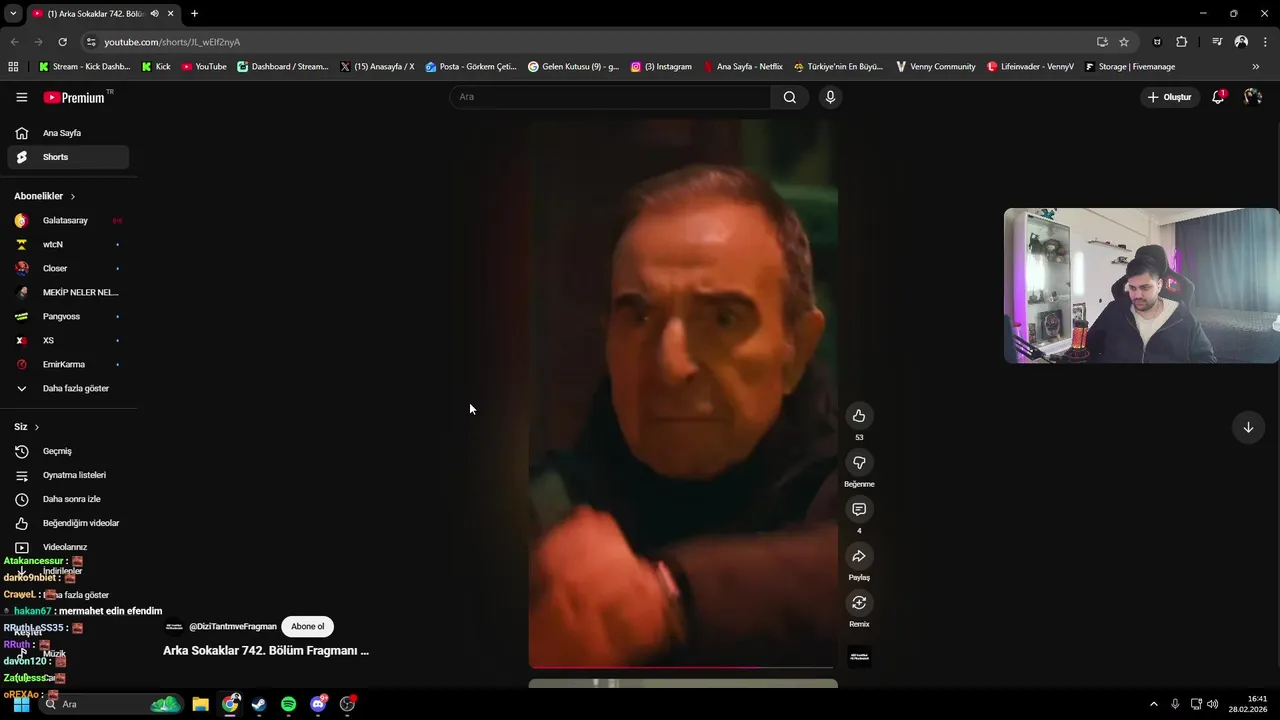The width and height of the screenshot is (1280, 720).
Task: Dislike the Short with Beğenme icon
Action: (x=858, y=463)
